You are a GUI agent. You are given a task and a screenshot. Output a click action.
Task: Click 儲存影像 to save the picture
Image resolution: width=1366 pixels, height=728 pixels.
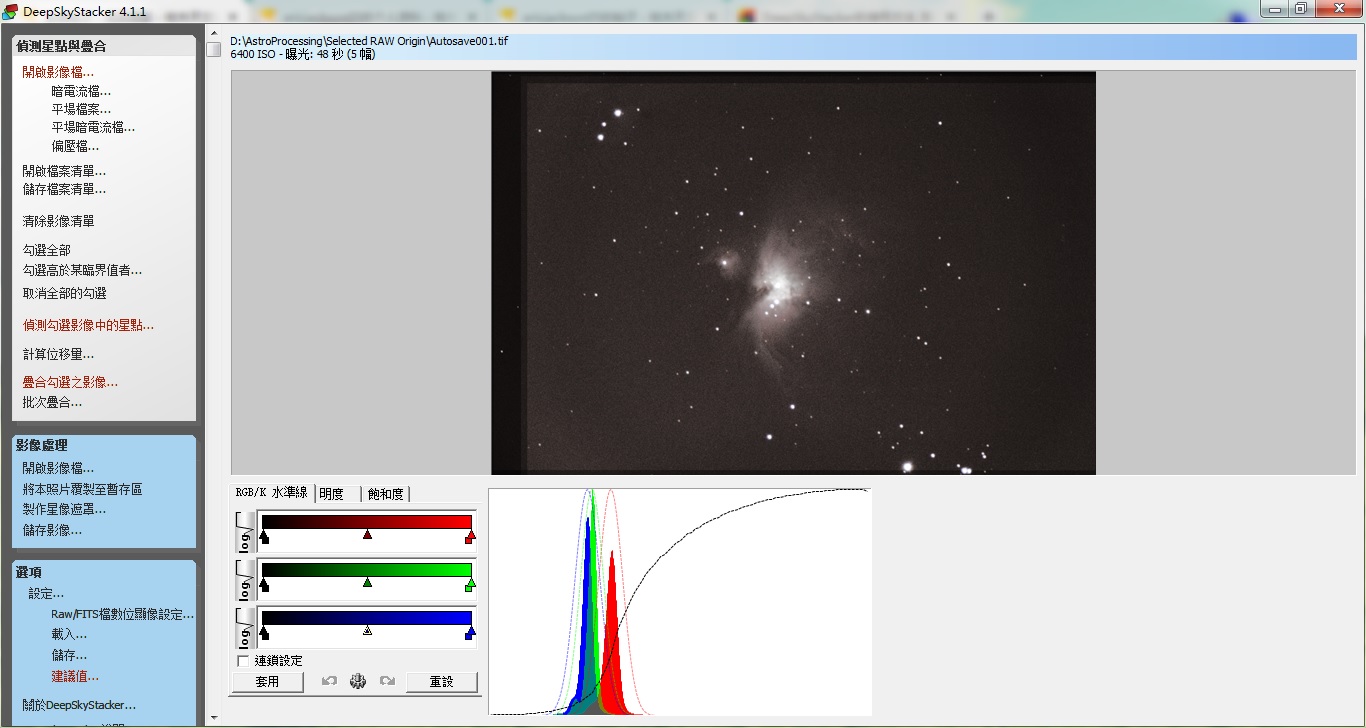pyautogui.click(x=52, y=530)
